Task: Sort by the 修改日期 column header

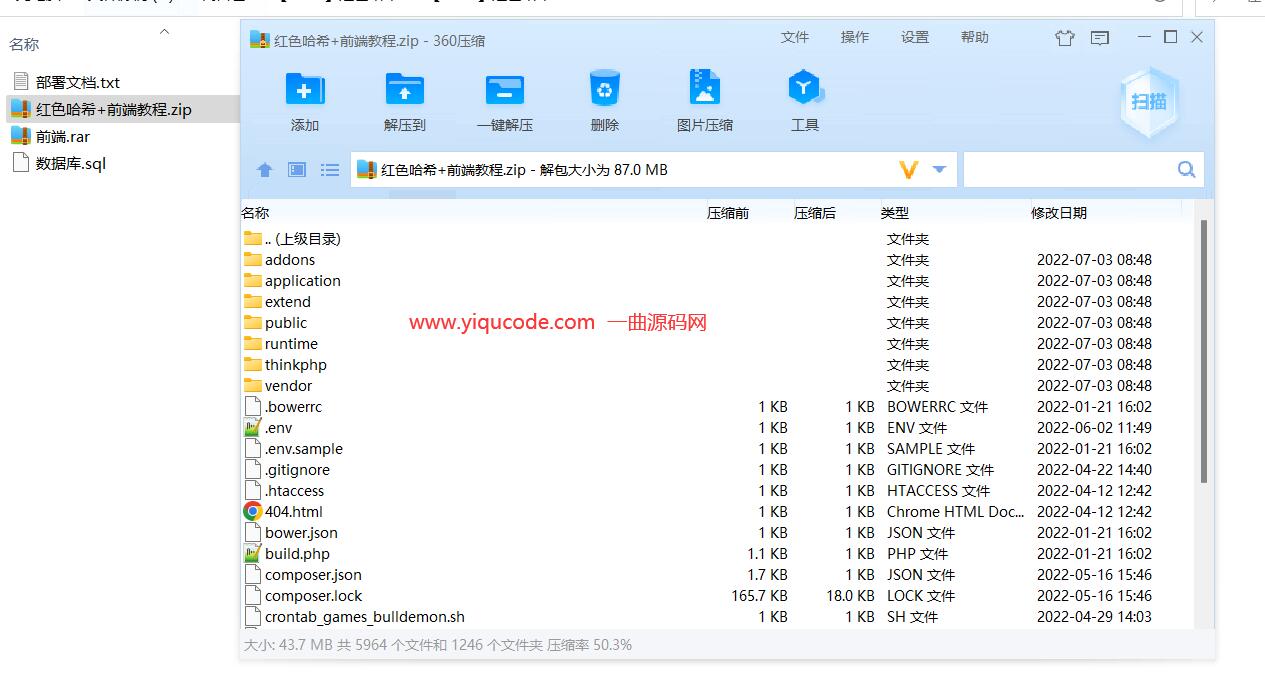Action: 1059,213
